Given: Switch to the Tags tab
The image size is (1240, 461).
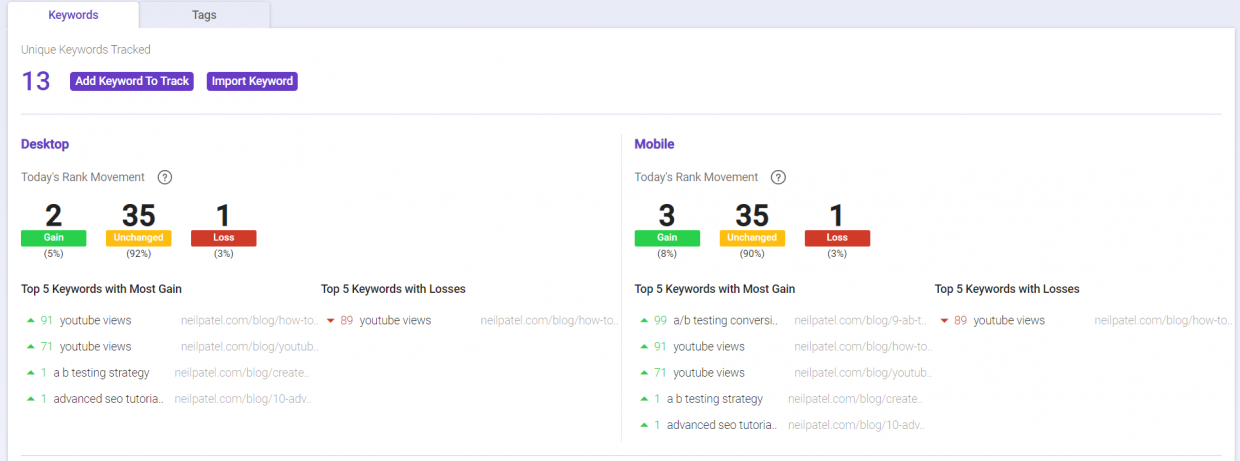Looking at the screenshot, I should pos(204,15).
